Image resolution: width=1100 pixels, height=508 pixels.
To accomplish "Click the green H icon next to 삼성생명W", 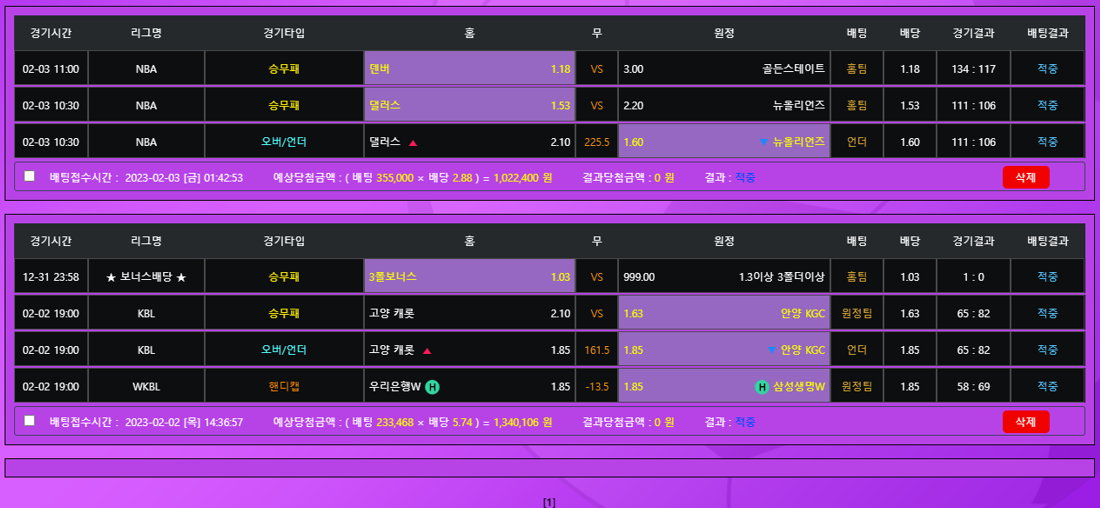I will click(x=762, y=387).
